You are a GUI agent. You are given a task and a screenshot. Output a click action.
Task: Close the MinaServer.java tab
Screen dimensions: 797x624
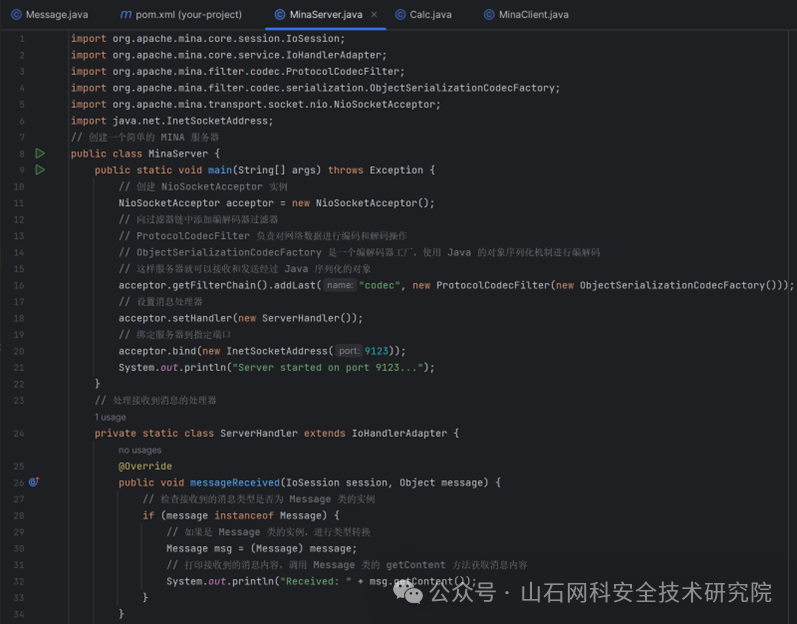[374, 15]
